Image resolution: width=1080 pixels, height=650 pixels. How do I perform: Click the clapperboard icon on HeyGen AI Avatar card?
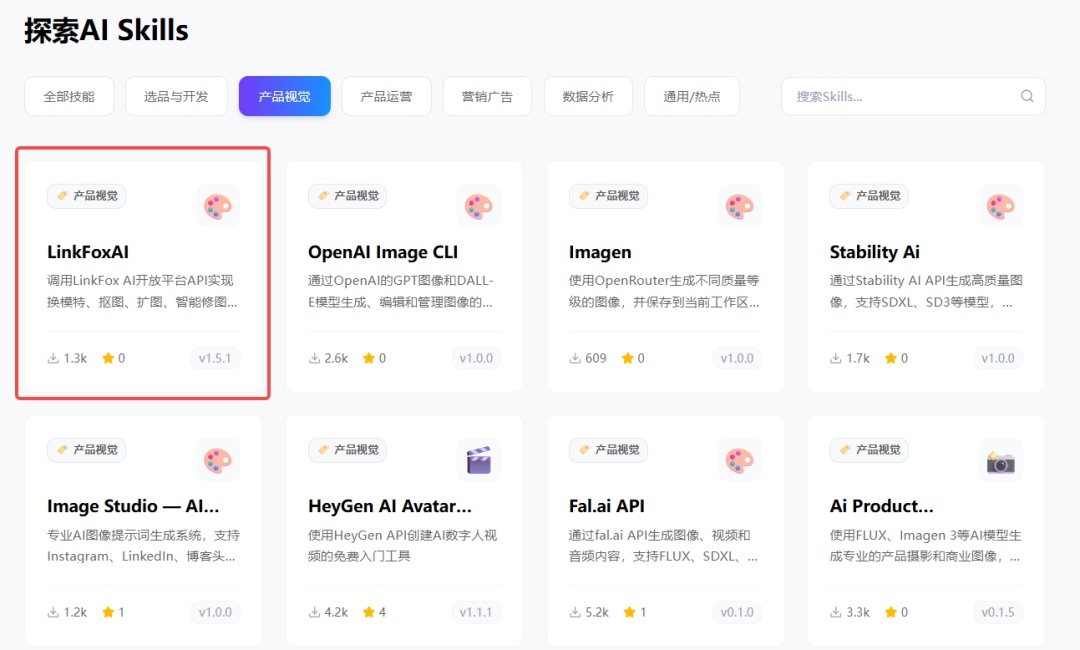[479, 460]
